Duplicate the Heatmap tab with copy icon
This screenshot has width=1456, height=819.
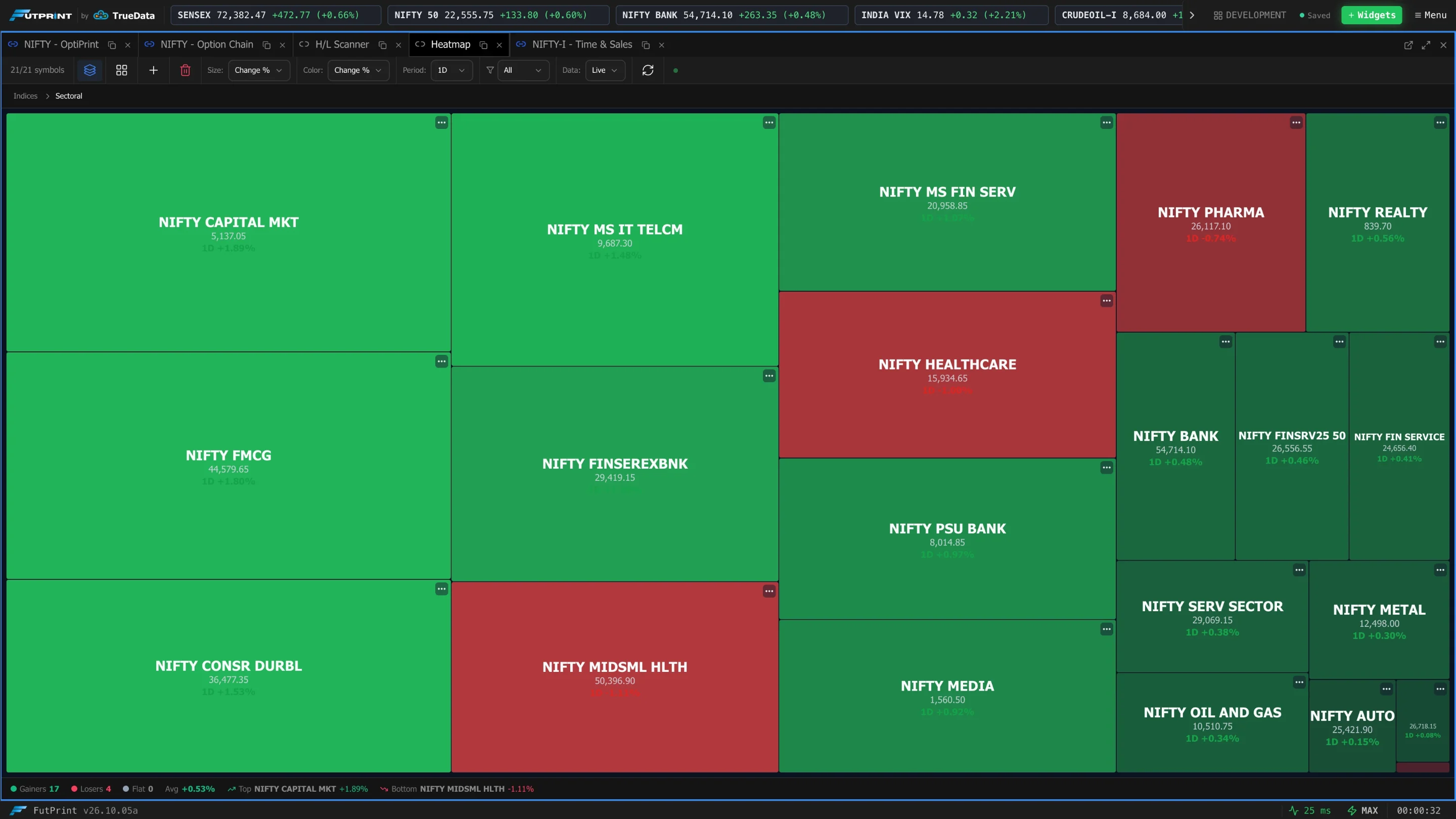(x=483, y=45)
